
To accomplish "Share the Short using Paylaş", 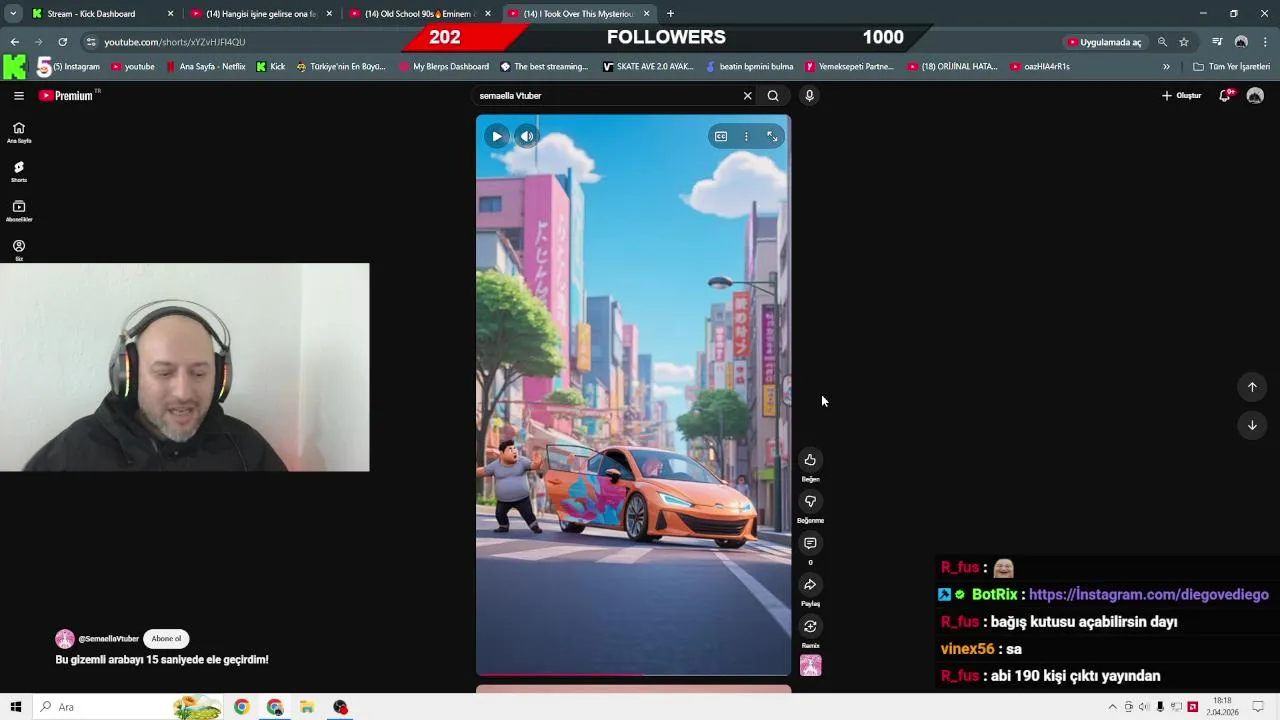I will click(810, 585).
